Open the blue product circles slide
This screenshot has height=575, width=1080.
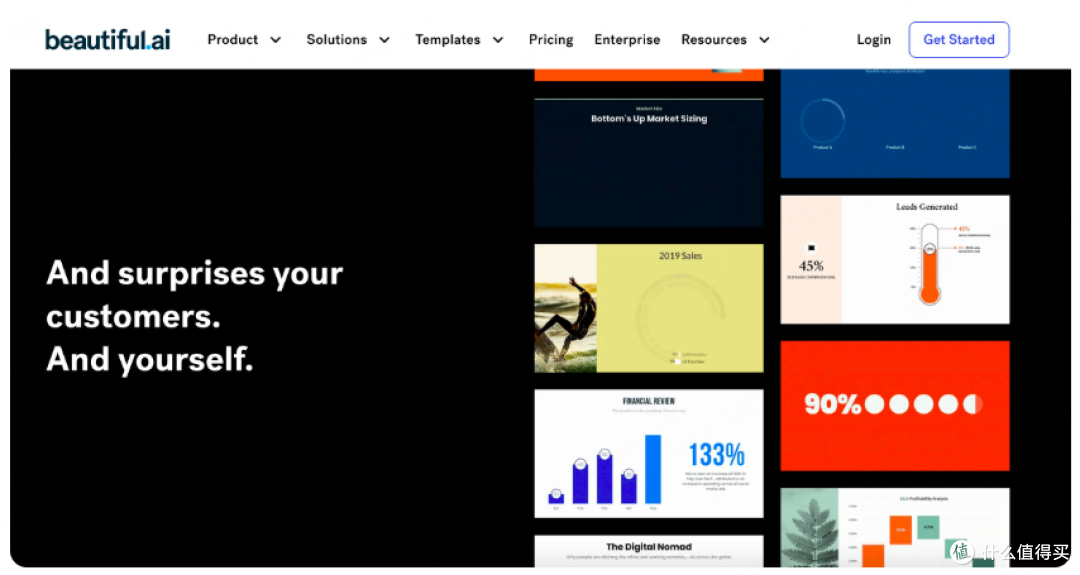coord(895,123)
